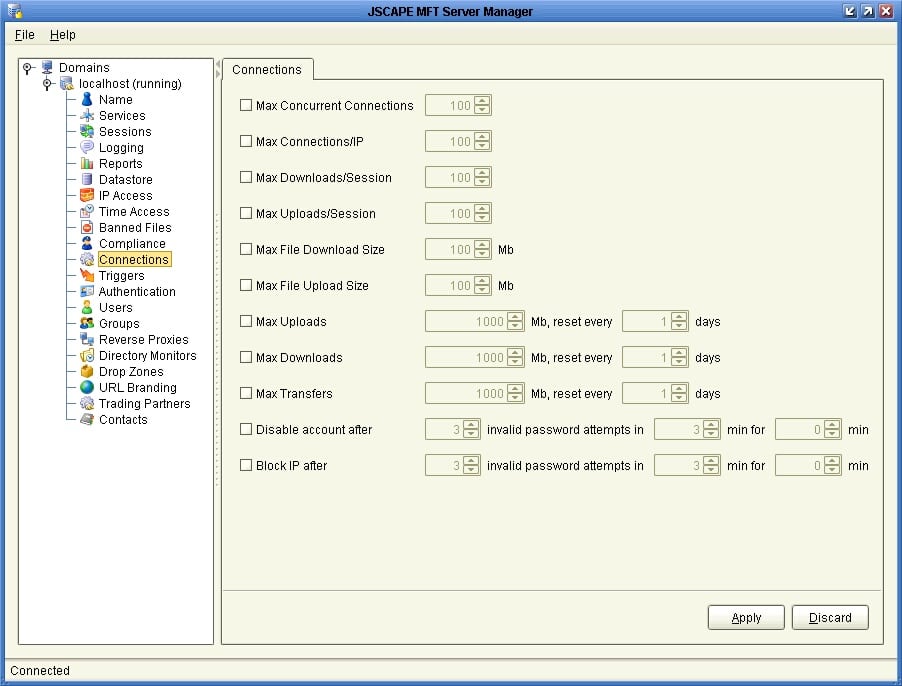Select Directory Monitors in tree

coord(147,356)
